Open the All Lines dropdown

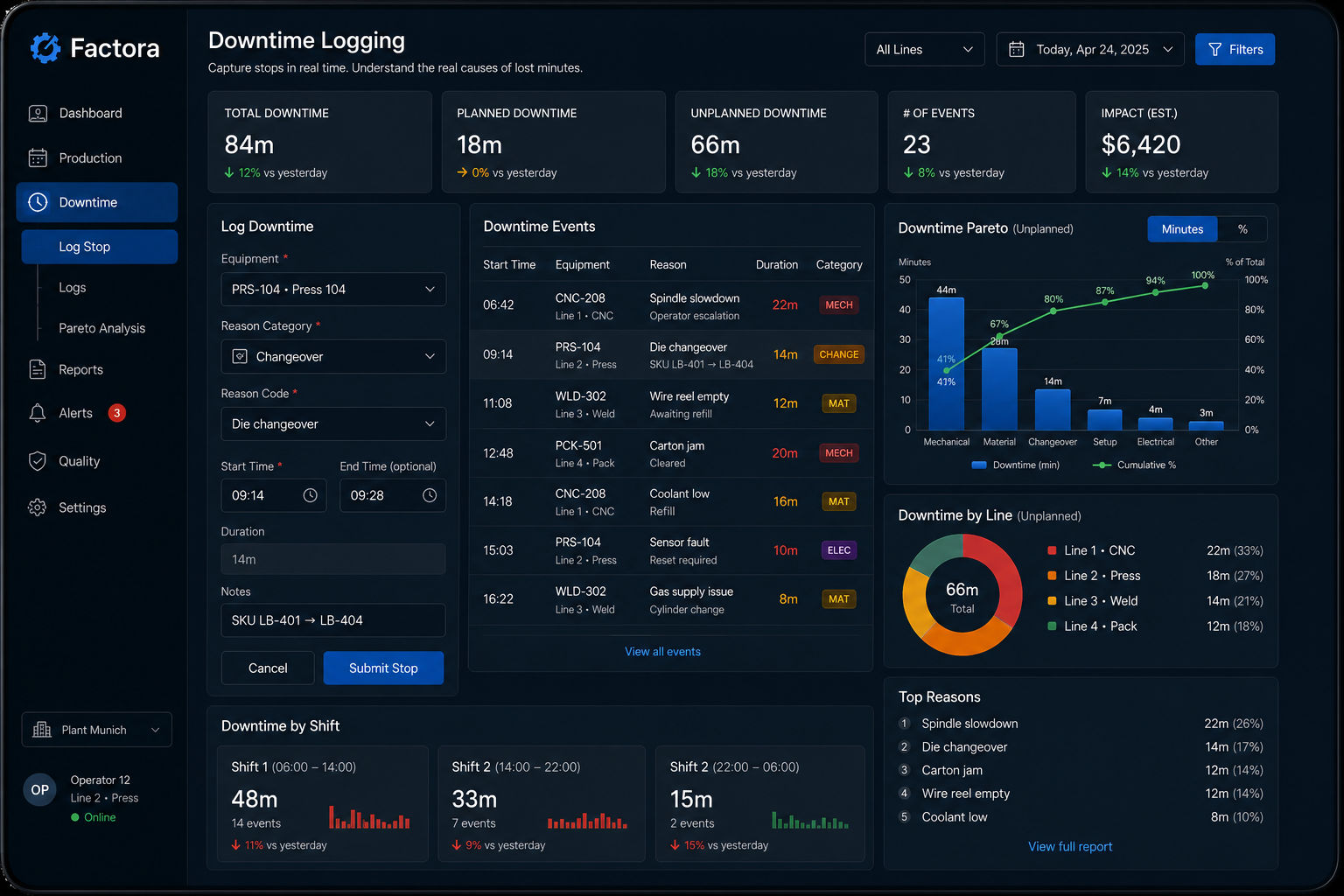tap(925, 49)
